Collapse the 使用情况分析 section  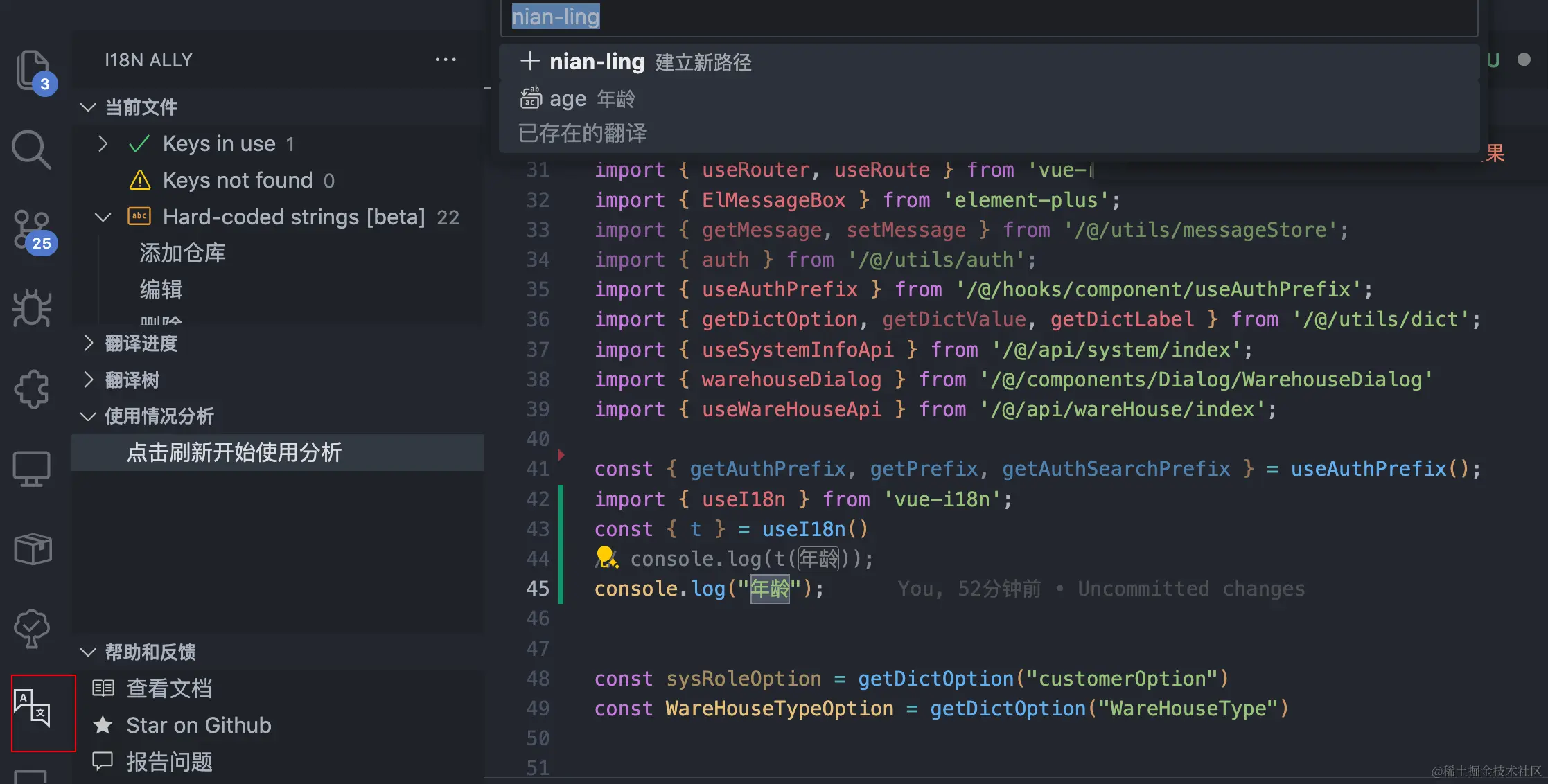pyautogui.click(x=88, y=416)
